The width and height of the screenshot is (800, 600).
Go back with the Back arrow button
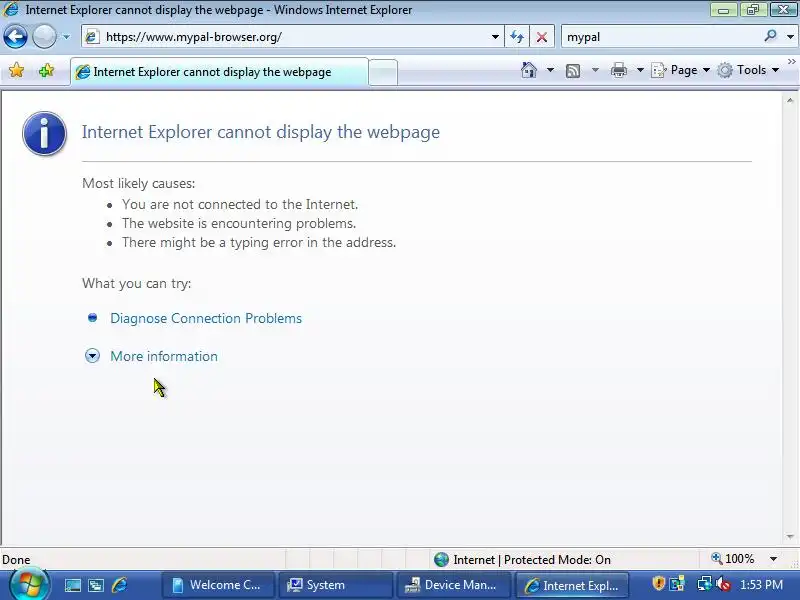click(15, 37)
